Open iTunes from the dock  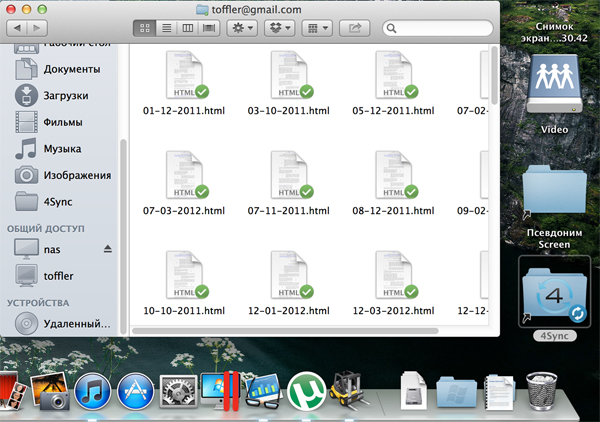tap(92, 391)
